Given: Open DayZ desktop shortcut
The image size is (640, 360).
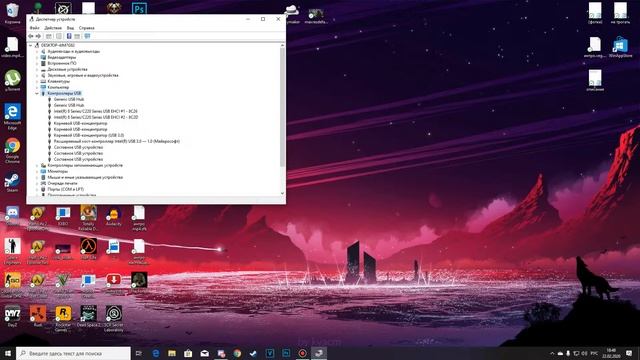Looking at the screenshot, I should coord(13,316).
